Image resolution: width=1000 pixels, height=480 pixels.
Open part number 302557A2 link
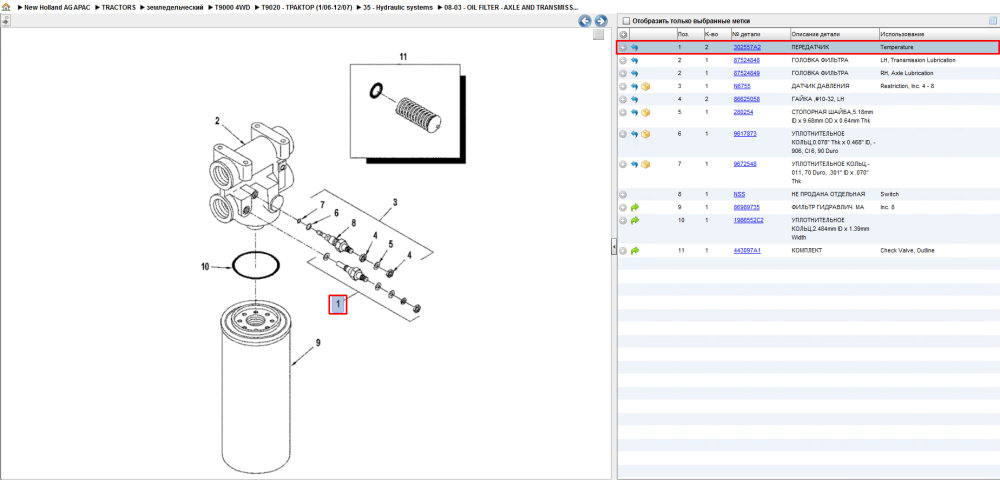click(747, 47)
